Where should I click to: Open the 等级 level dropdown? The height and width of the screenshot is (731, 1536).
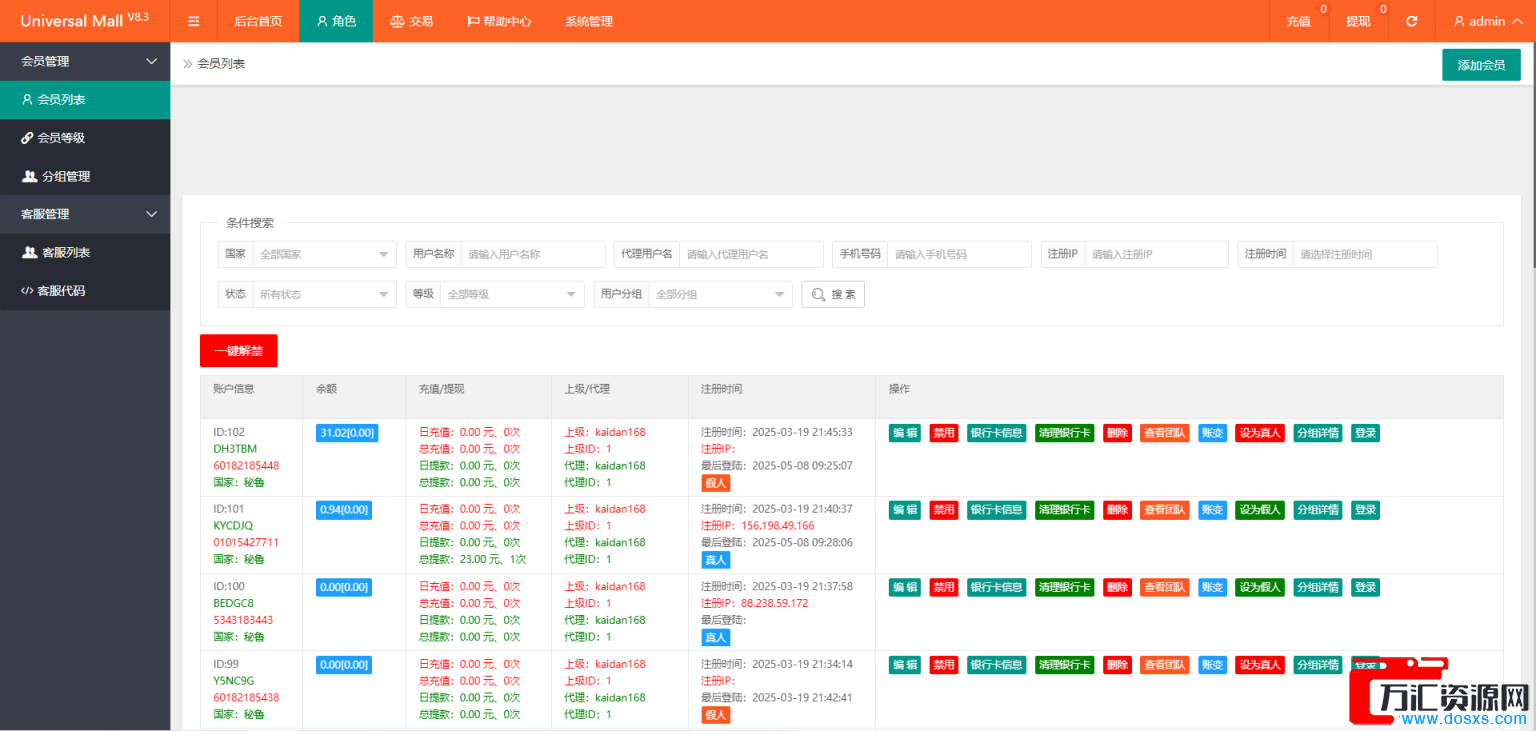tap(513, 294)
